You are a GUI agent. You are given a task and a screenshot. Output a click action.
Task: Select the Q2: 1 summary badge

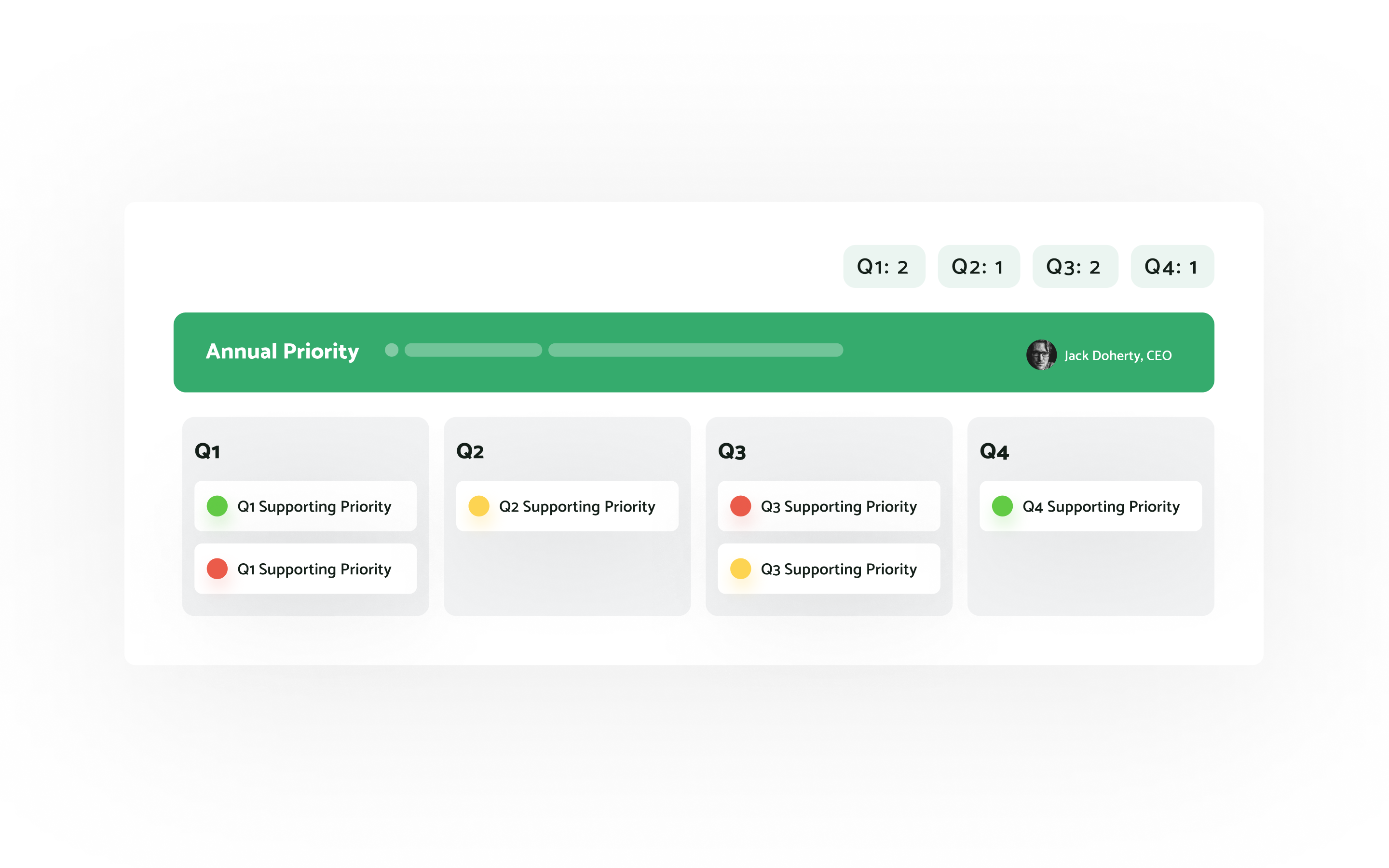click(979, 266)
